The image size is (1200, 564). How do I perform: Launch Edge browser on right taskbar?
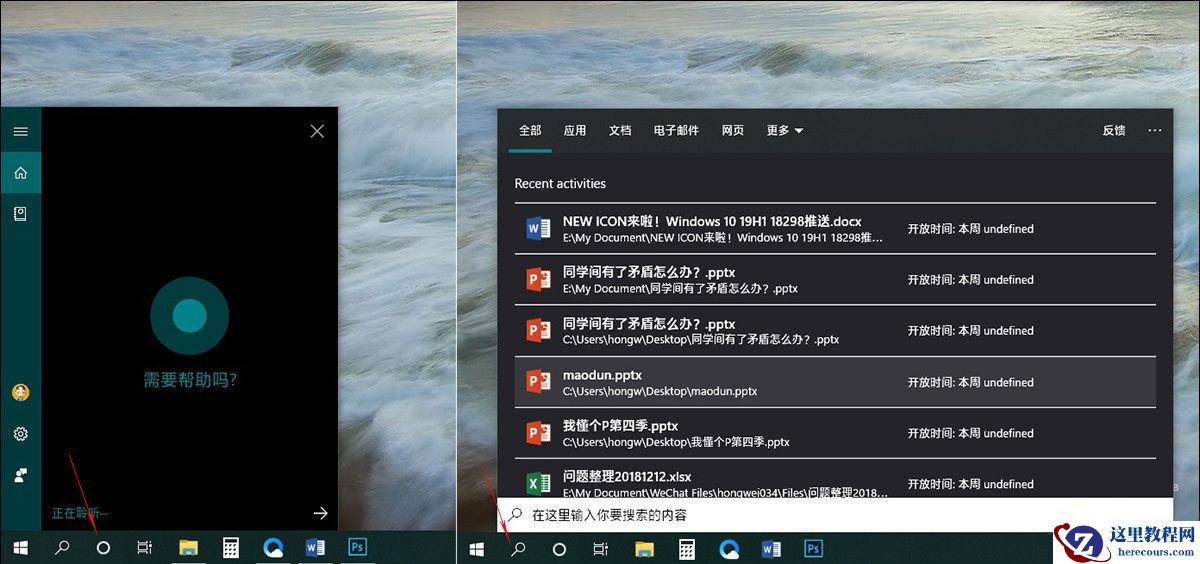coord(730,549)
